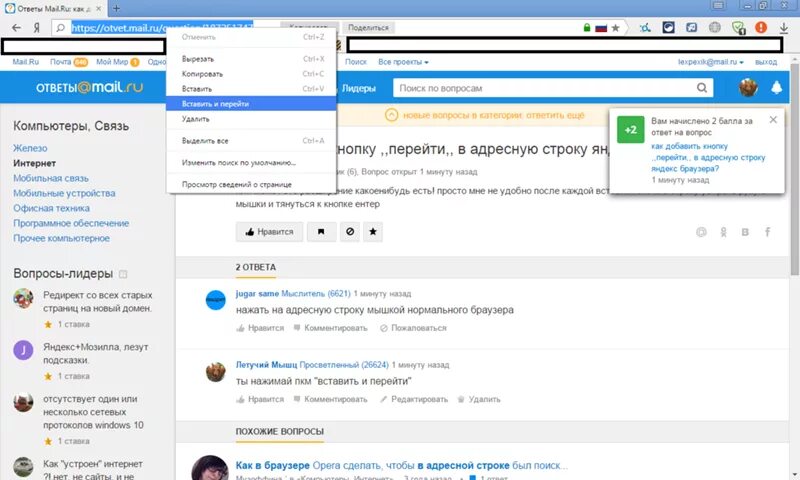This screenshot has height=480, width=800.
Task: Open Yandex home via the Я icon
Action: click(x=37, y=28)
